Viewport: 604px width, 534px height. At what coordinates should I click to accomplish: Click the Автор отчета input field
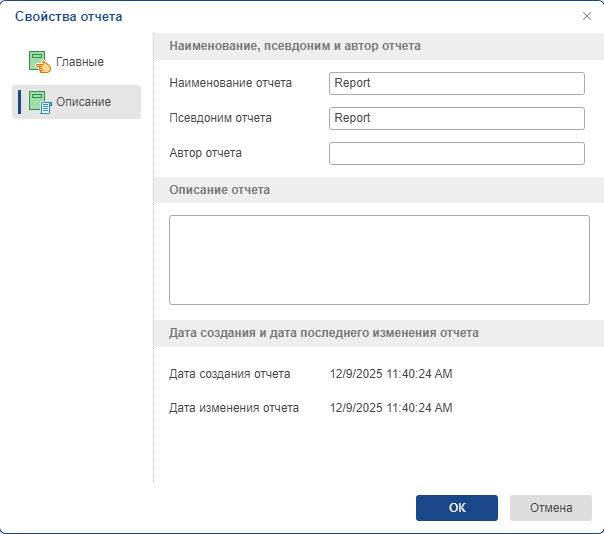(457, 153)
